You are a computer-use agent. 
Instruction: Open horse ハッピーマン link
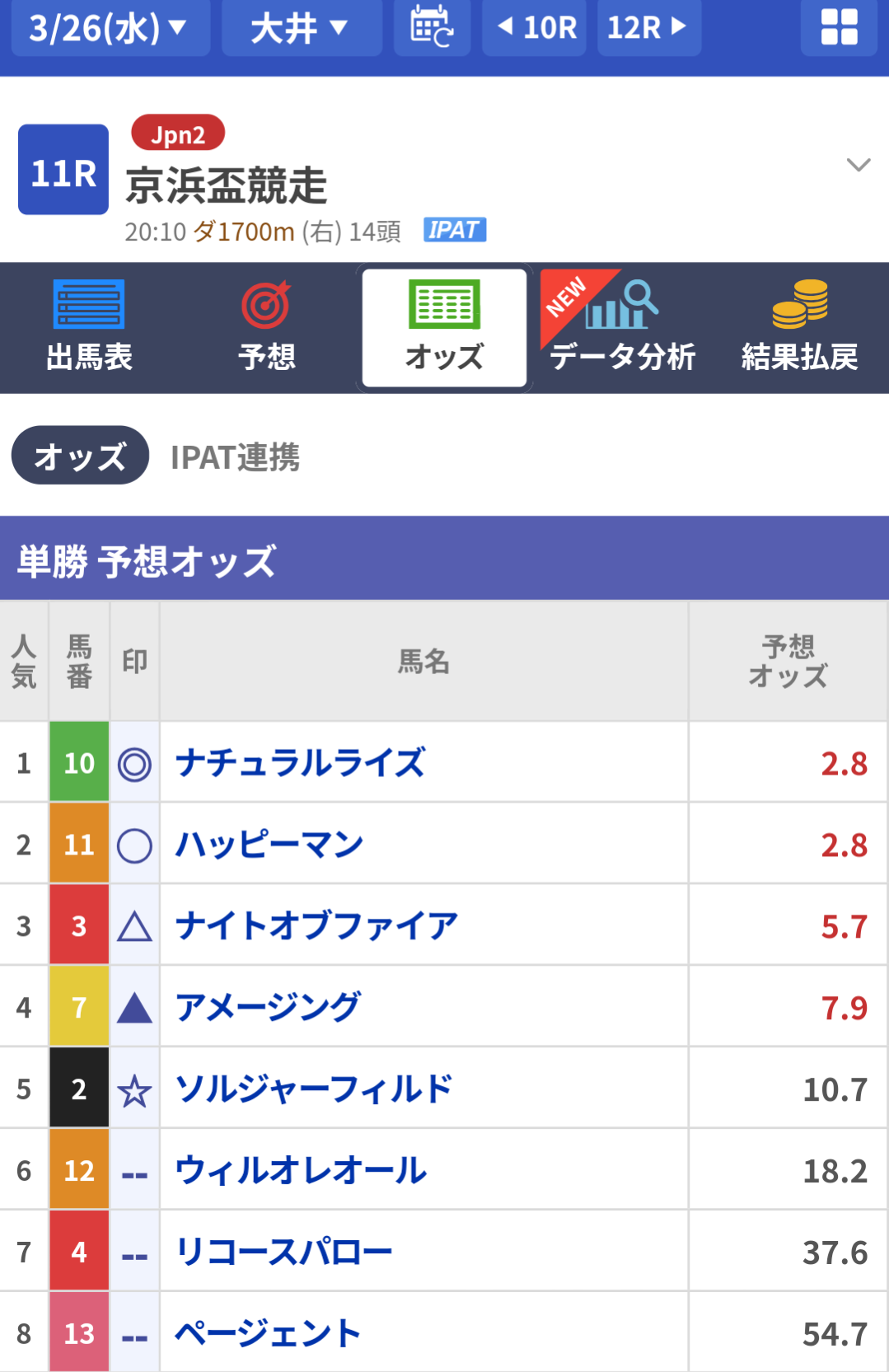tap(269, 845)
